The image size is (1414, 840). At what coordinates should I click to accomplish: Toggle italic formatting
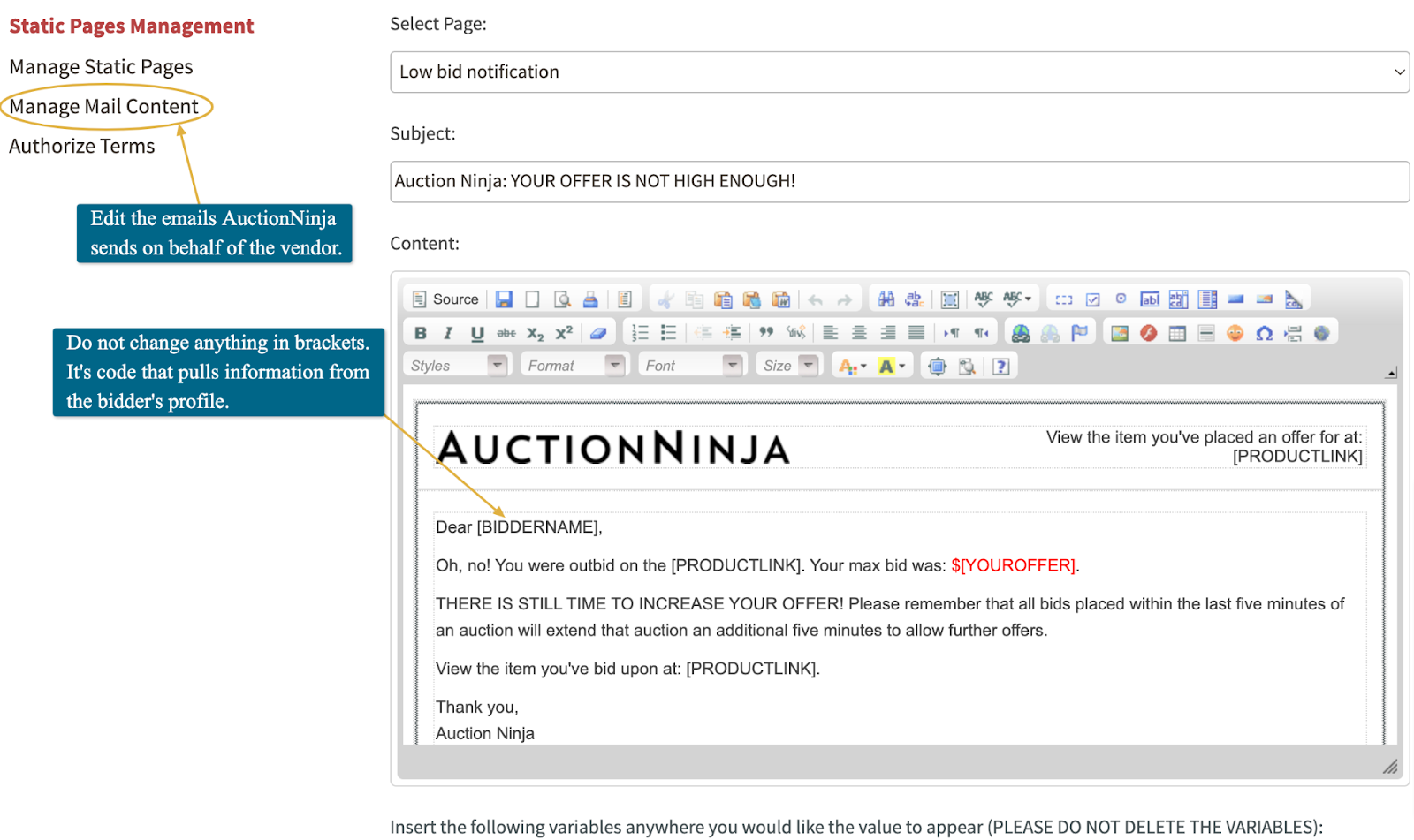448,333
